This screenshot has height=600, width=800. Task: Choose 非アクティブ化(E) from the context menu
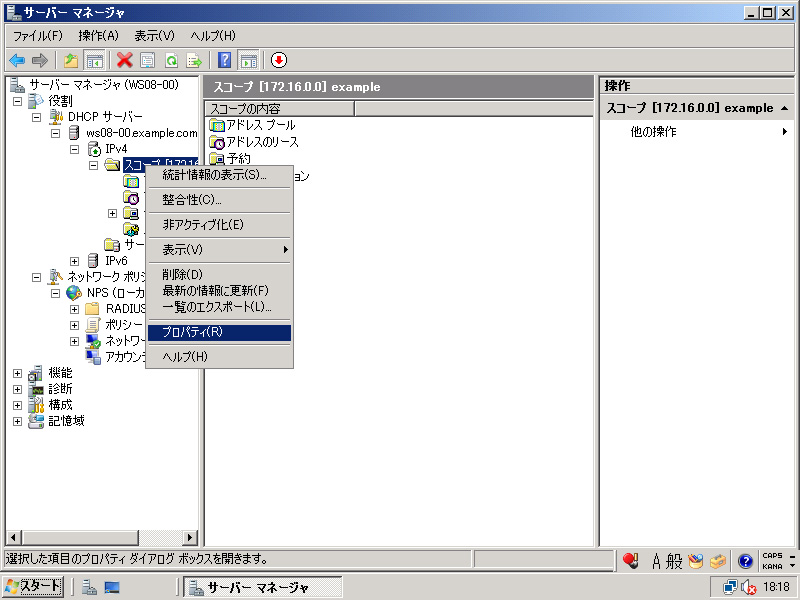(x=202, y=225)
